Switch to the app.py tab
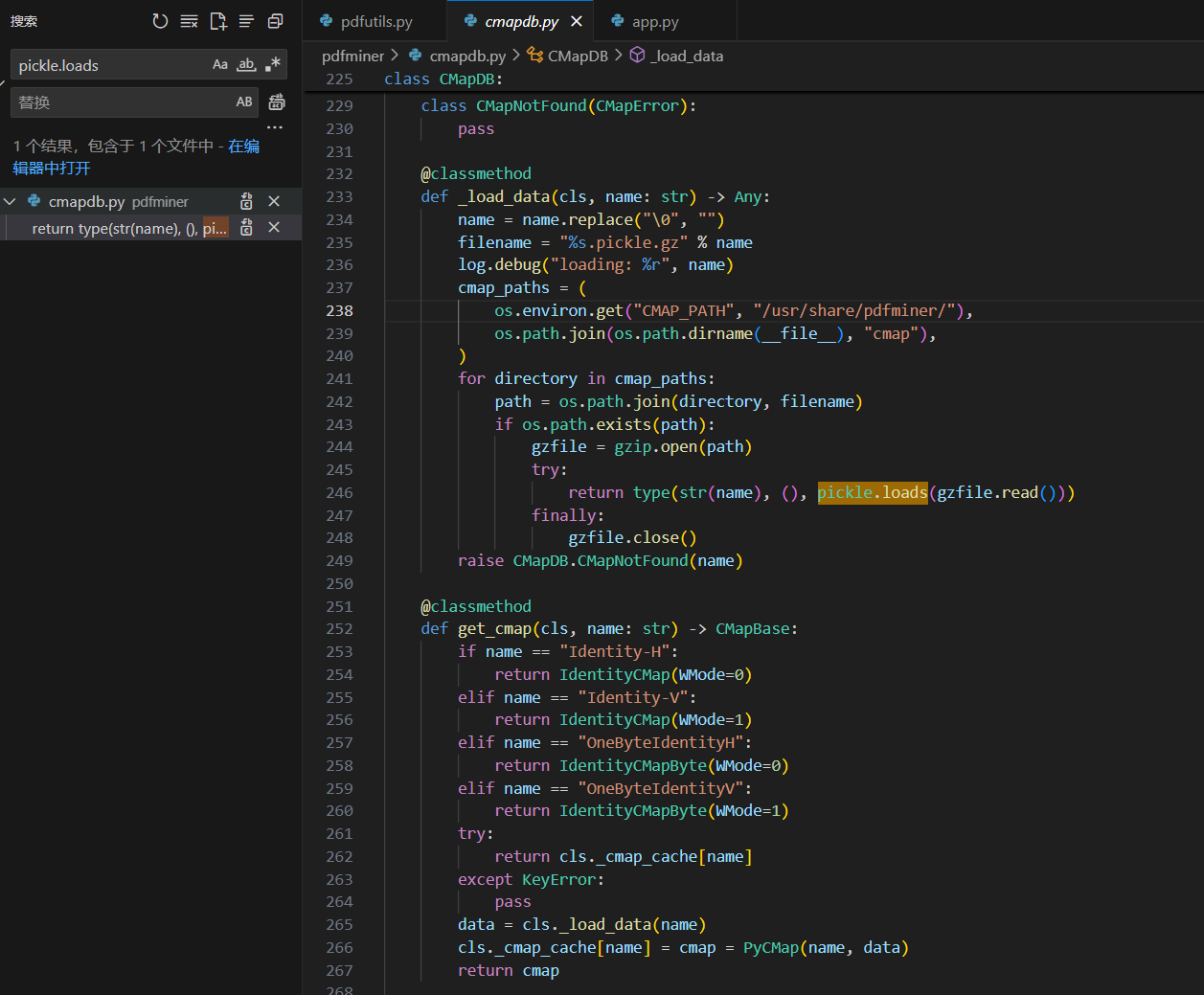Viewport: 1204px width, 995px height. pyautogui.click(x=655, y=21)
